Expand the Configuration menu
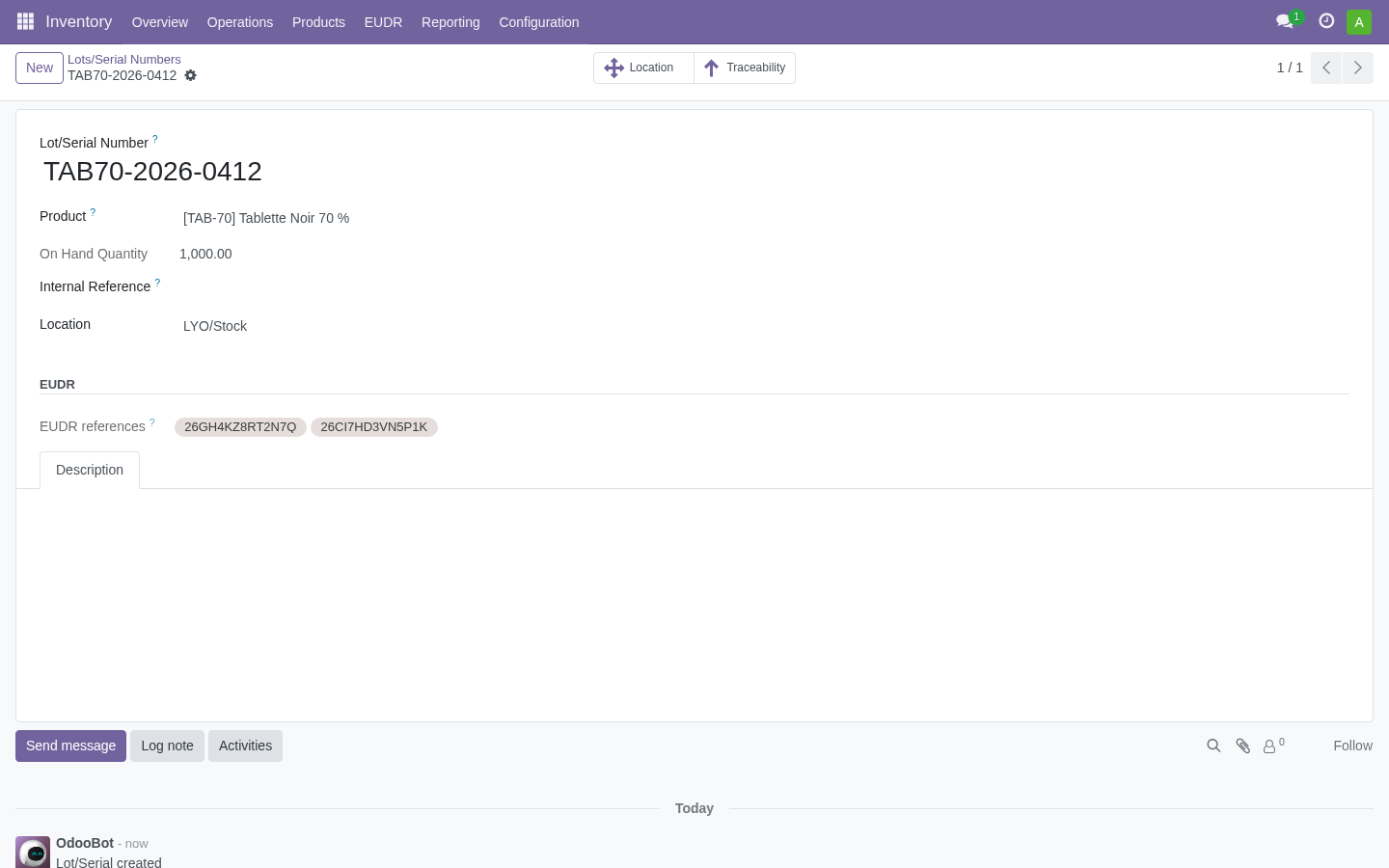 [539, 22]
